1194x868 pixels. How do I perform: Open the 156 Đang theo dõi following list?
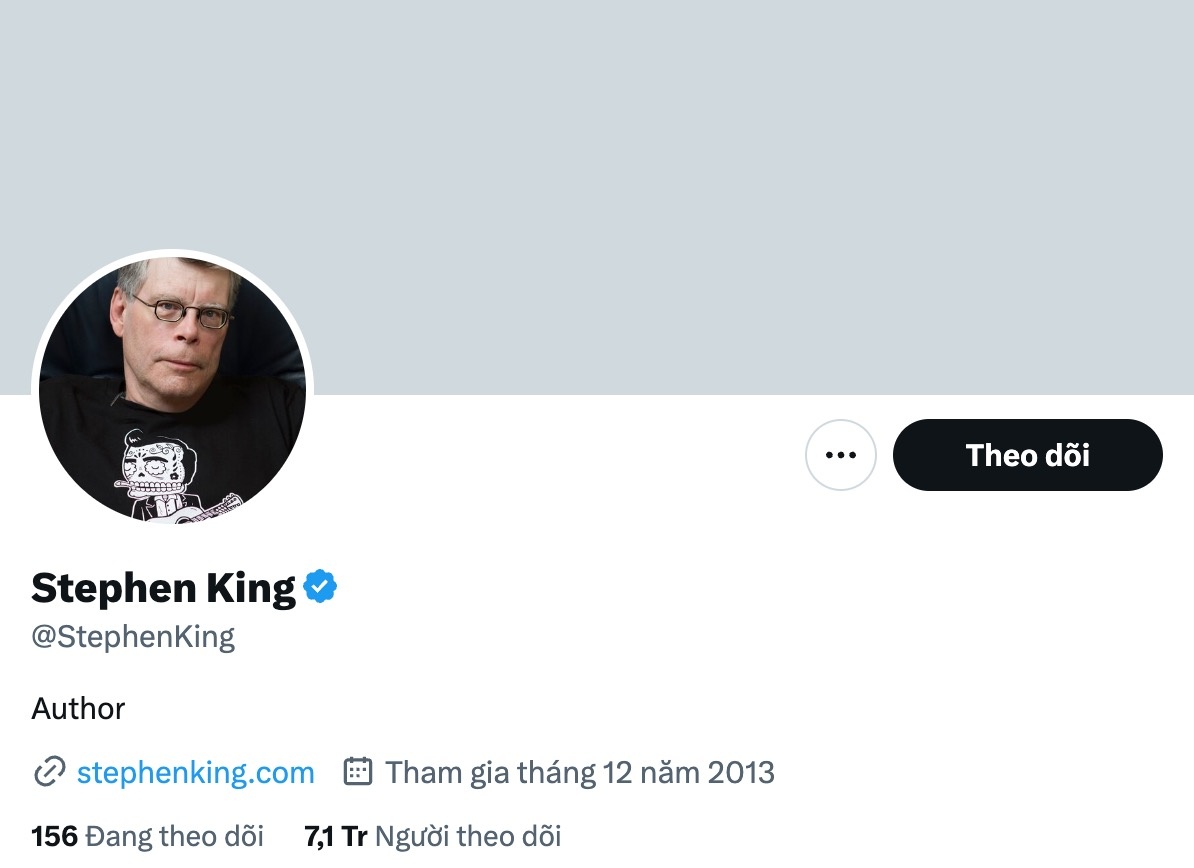tap(146, 836)
